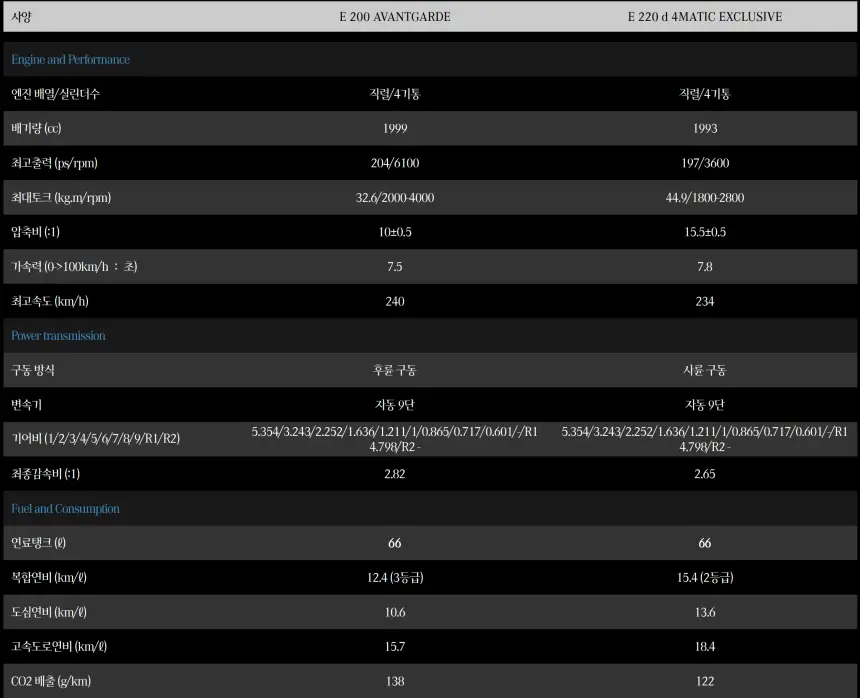Click the top speed value 234
The height and width of the screenshot is (698, 860).
tap(705, 301)
